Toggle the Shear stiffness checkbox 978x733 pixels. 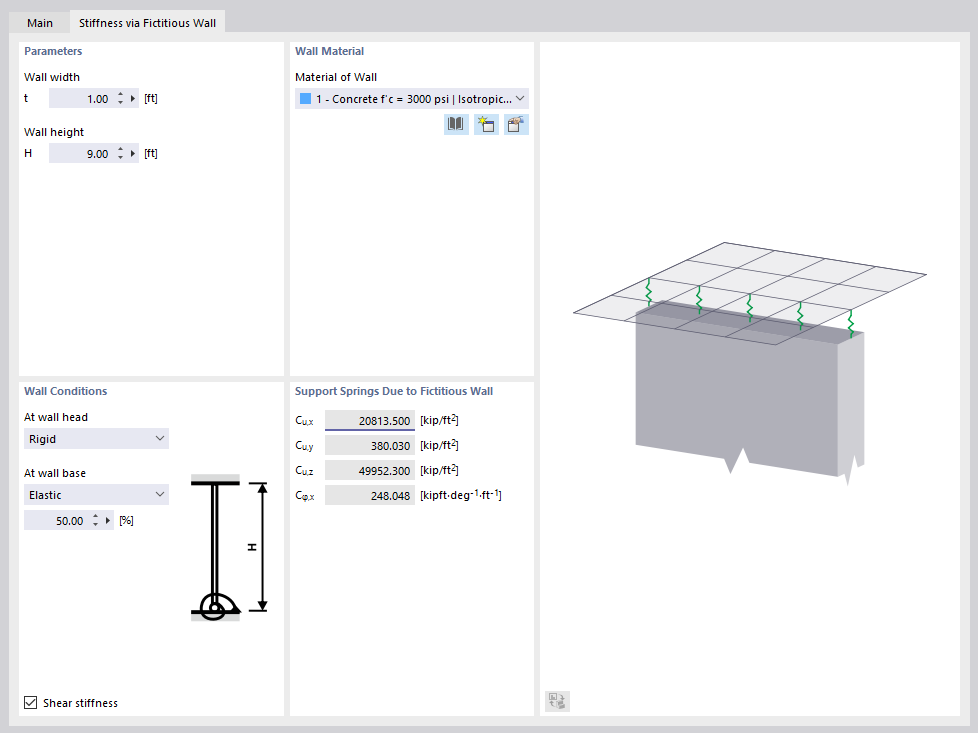[30, 702]
